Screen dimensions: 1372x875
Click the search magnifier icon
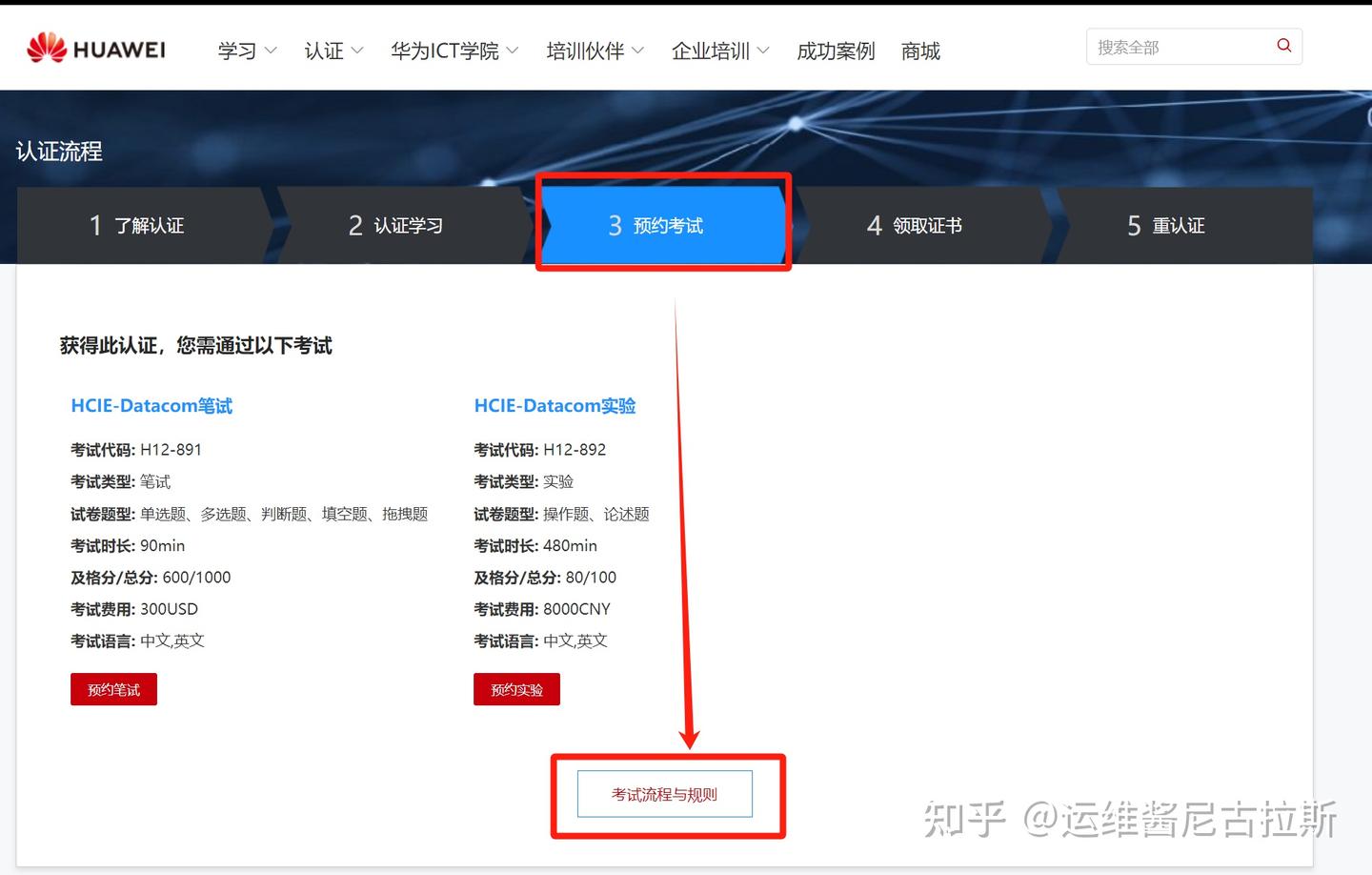click(x=1283, y=46)
